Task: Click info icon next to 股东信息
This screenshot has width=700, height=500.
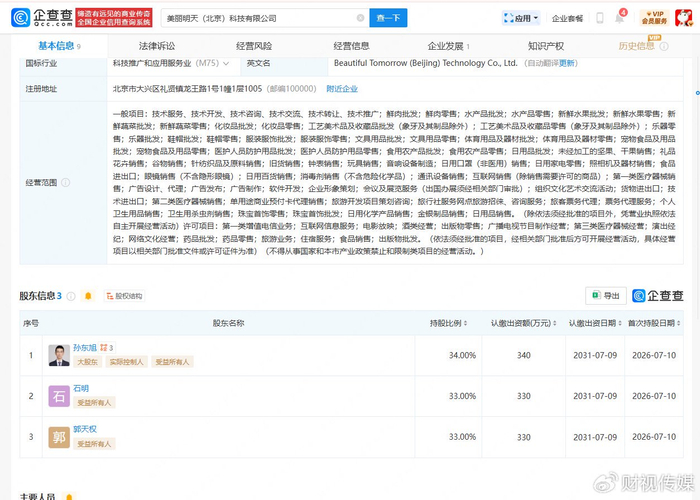Action: (71, 296)
